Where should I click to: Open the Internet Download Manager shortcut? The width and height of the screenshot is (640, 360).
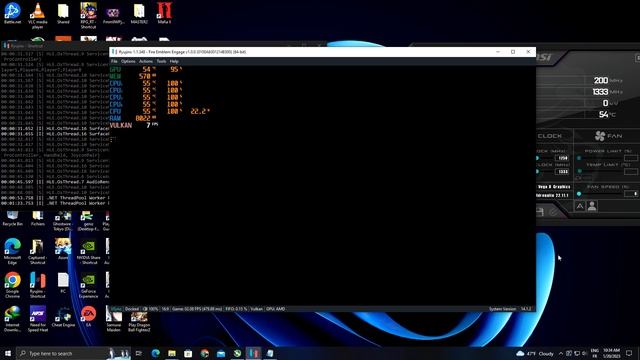tap(12, 319)
